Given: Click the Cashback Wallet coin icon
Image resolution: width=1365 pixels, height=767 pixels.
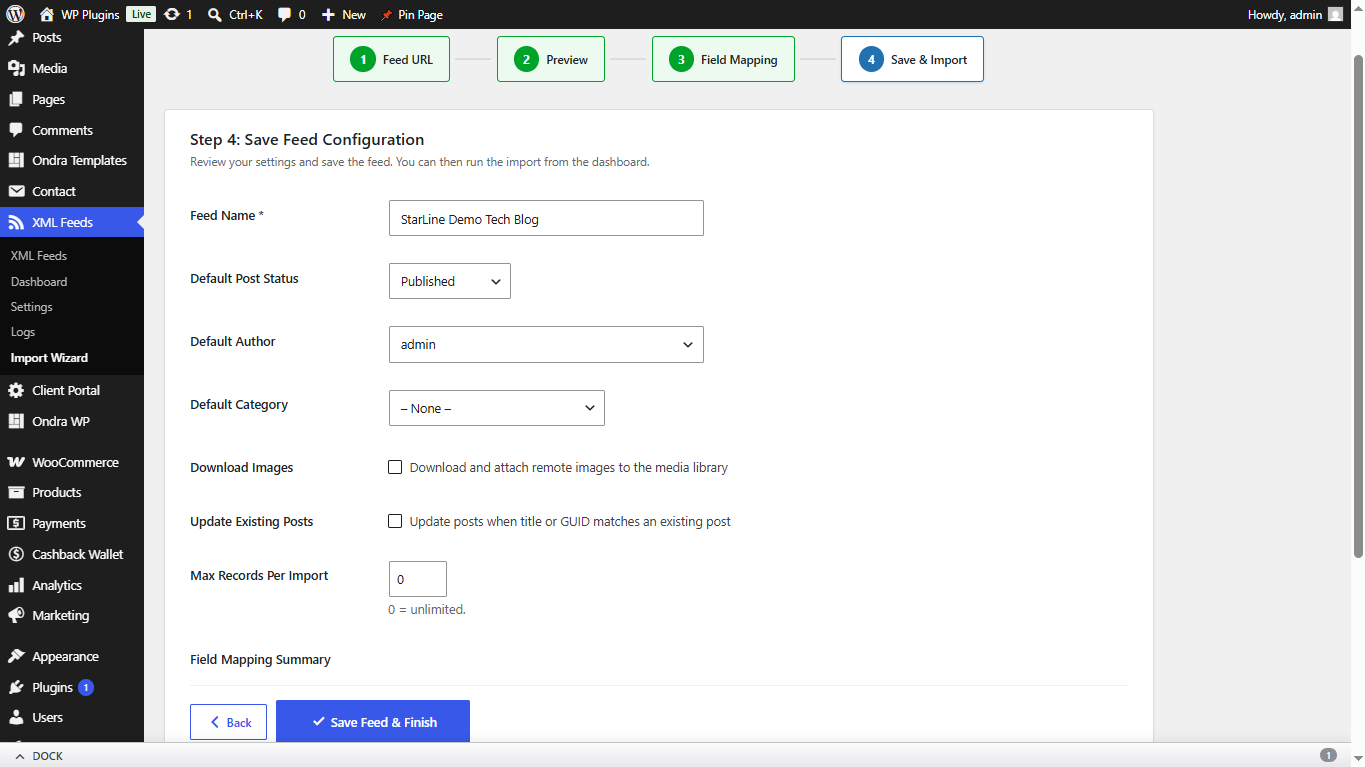Looking at the screenshot, I should tap(16, 555).
